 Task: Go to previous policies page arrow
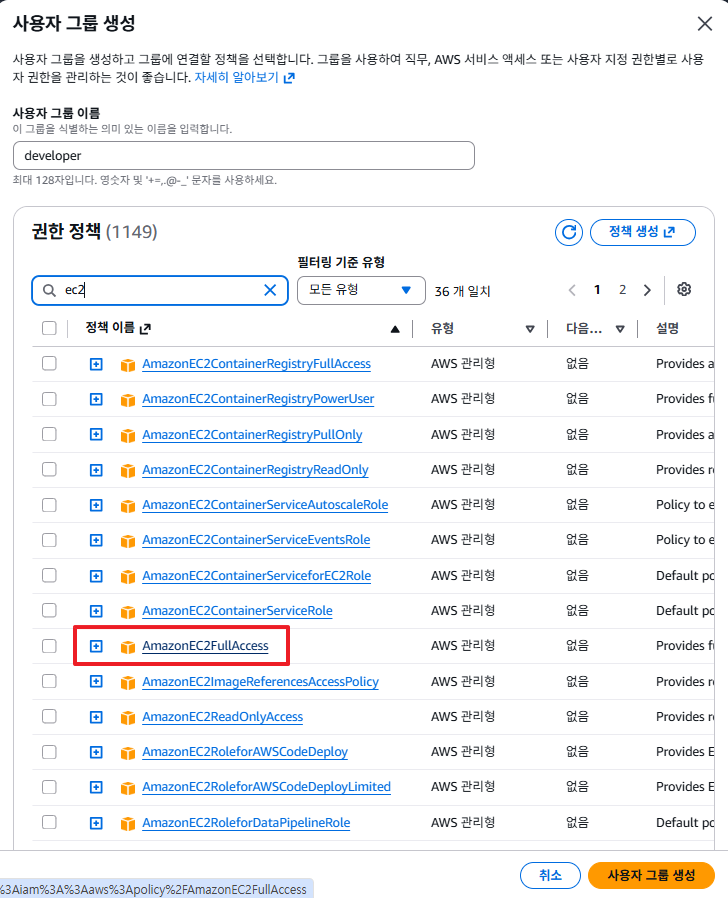(572, 290)
